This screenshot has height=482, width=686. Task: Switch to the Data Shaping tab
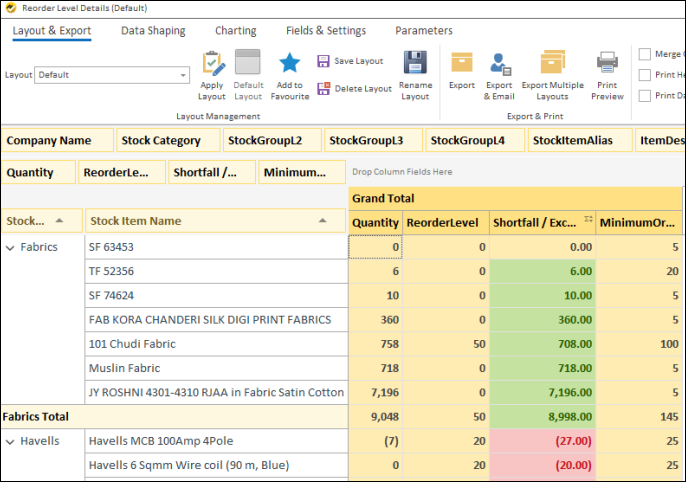tap(153, 31)
